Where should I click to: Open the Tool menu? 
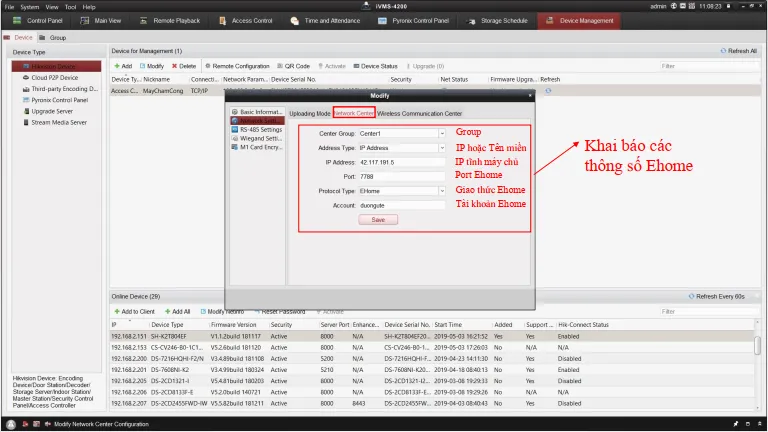point(71,6)
